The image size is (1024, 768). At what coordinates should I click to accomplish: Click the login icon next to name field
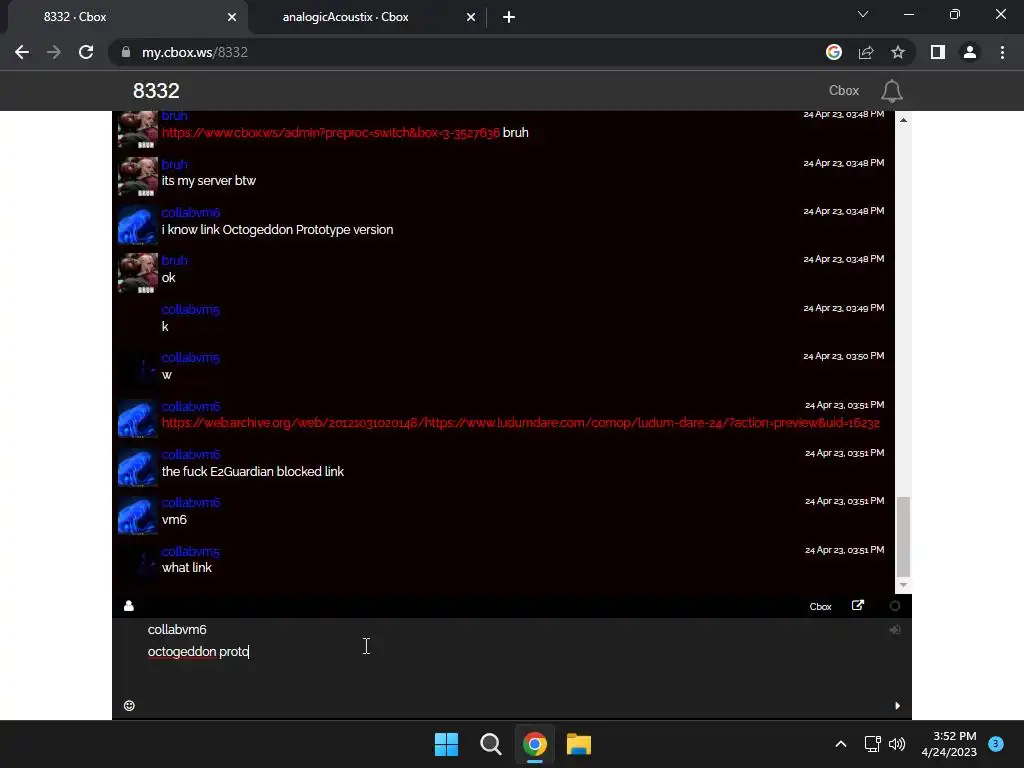pyautogui.click(x=895, y=630)
